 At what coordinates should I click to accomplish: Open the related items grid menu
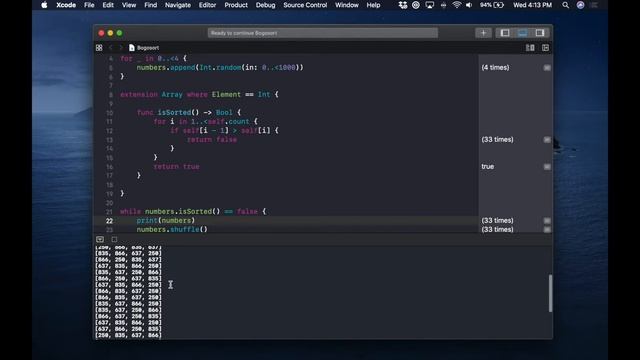click(x=99, y=48)
